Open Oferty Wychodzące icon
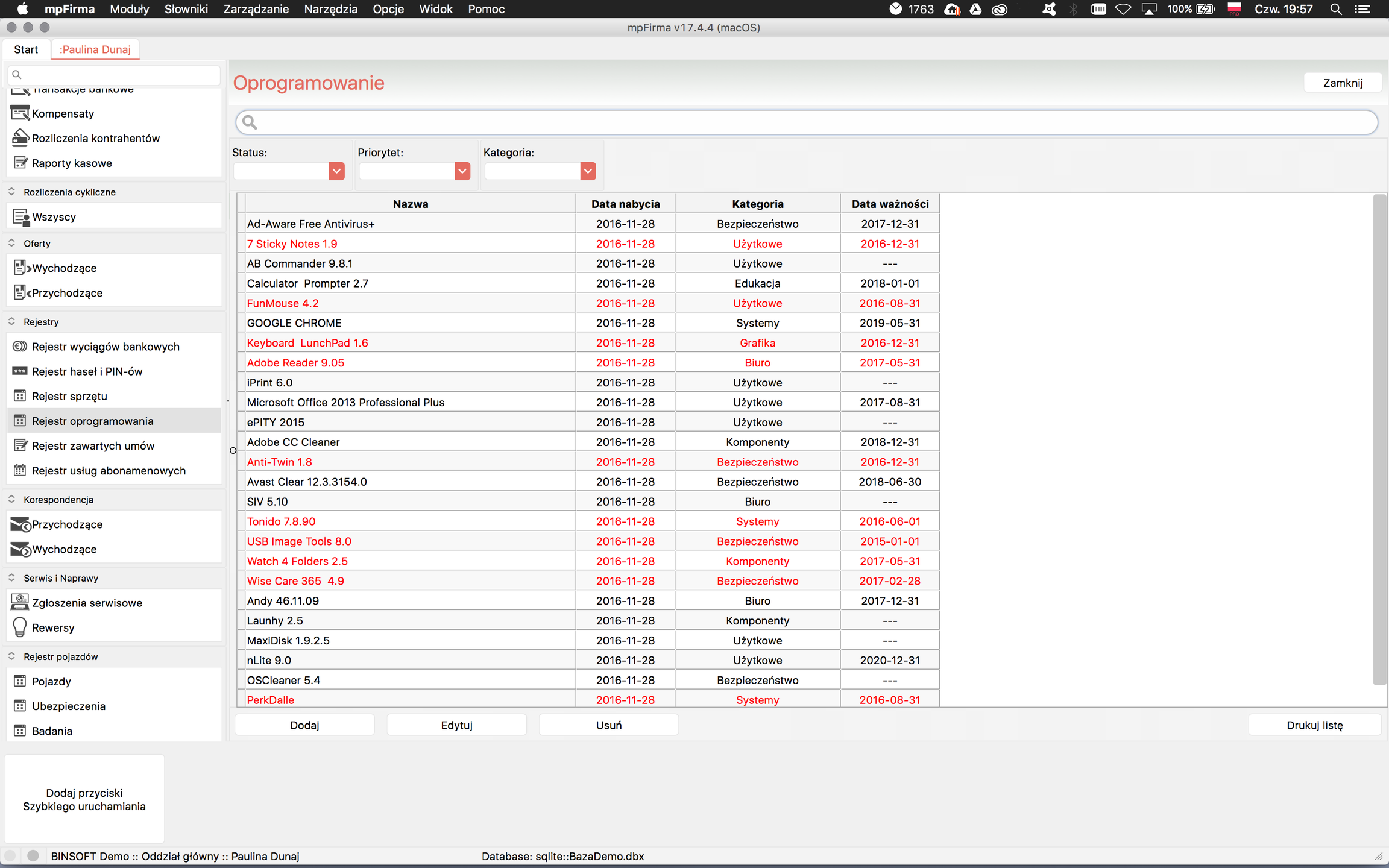1389x868 pixels. [x=22, y=268]
